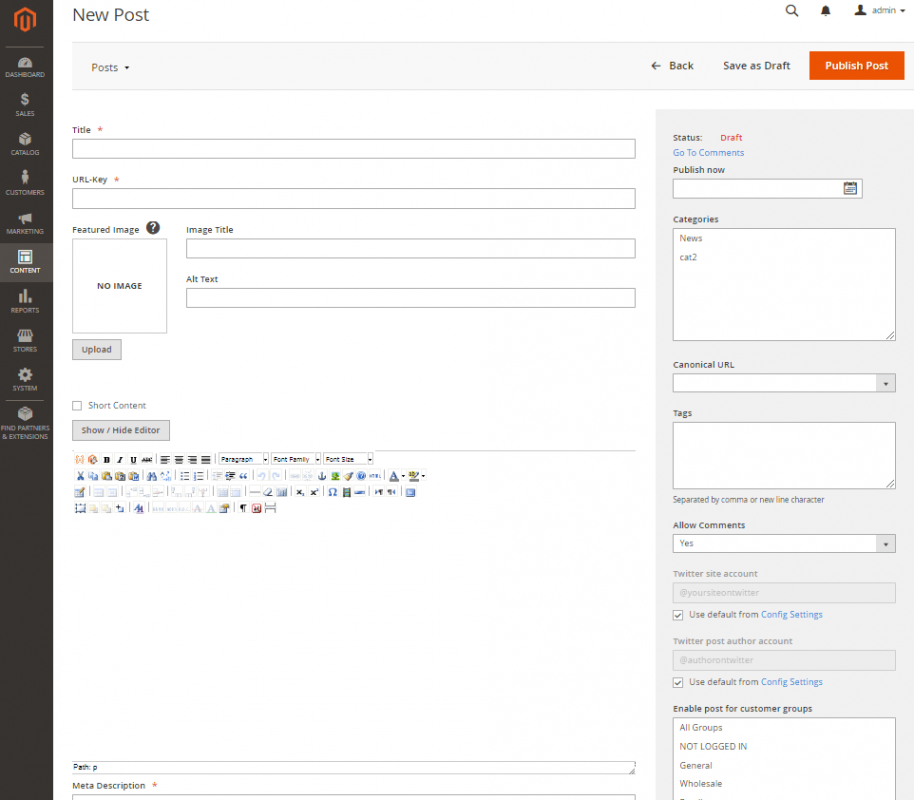
Task: Apply italic formatting
Action: point(119,458)
